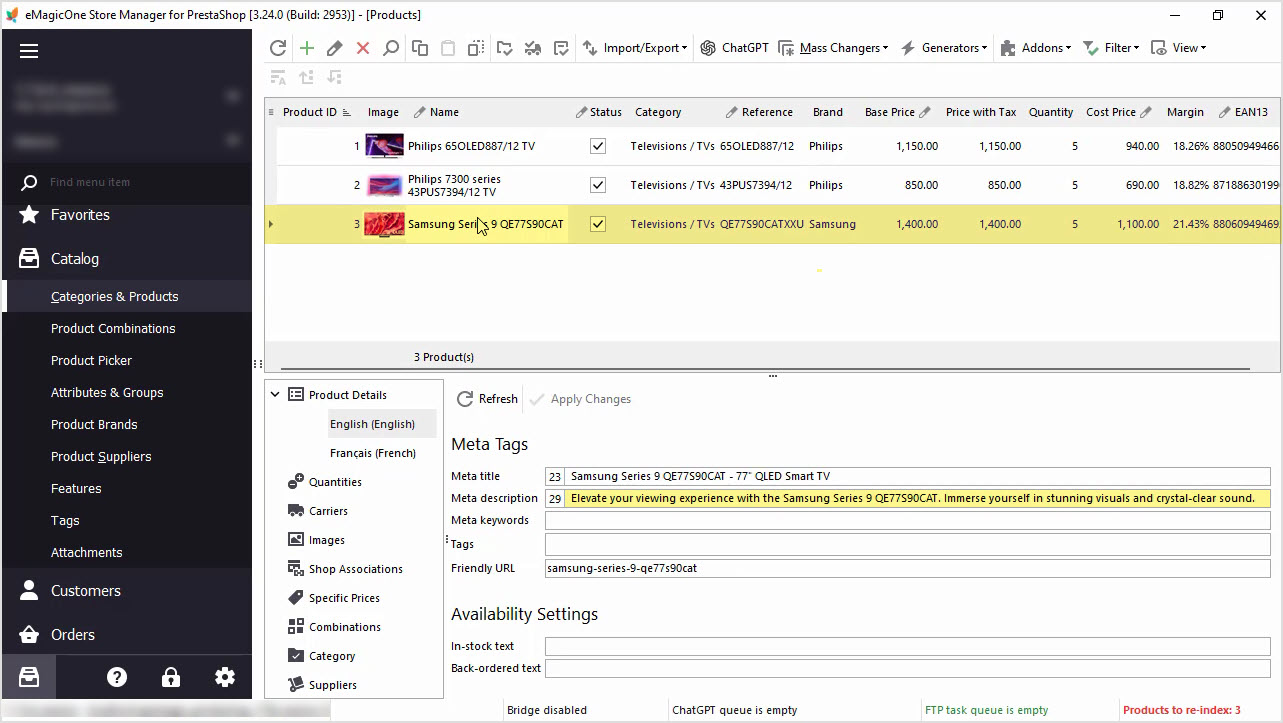Image resolution: width=1283 pixels, height=723 pixels.
Task: Copy product with the copy icon
Action: [420, 48]
